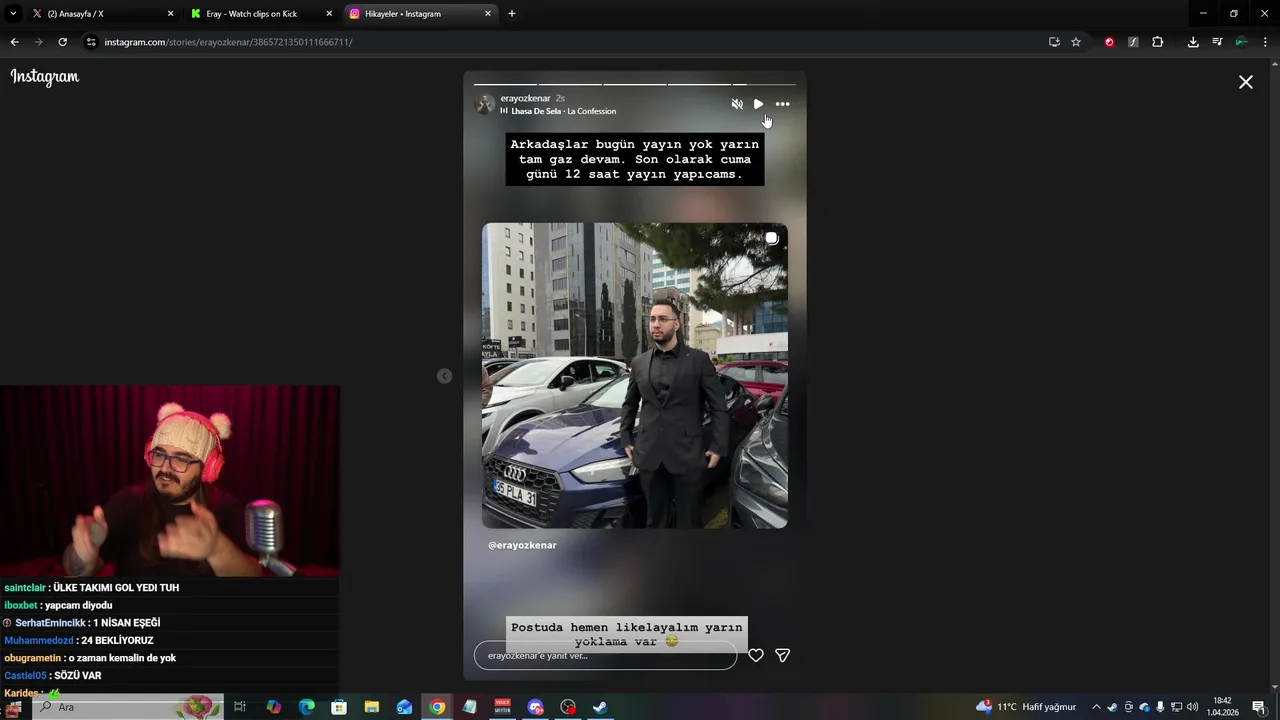Open a new browser tab
The height and width of the screenshot is (720, 1280).
click(512, 14)
